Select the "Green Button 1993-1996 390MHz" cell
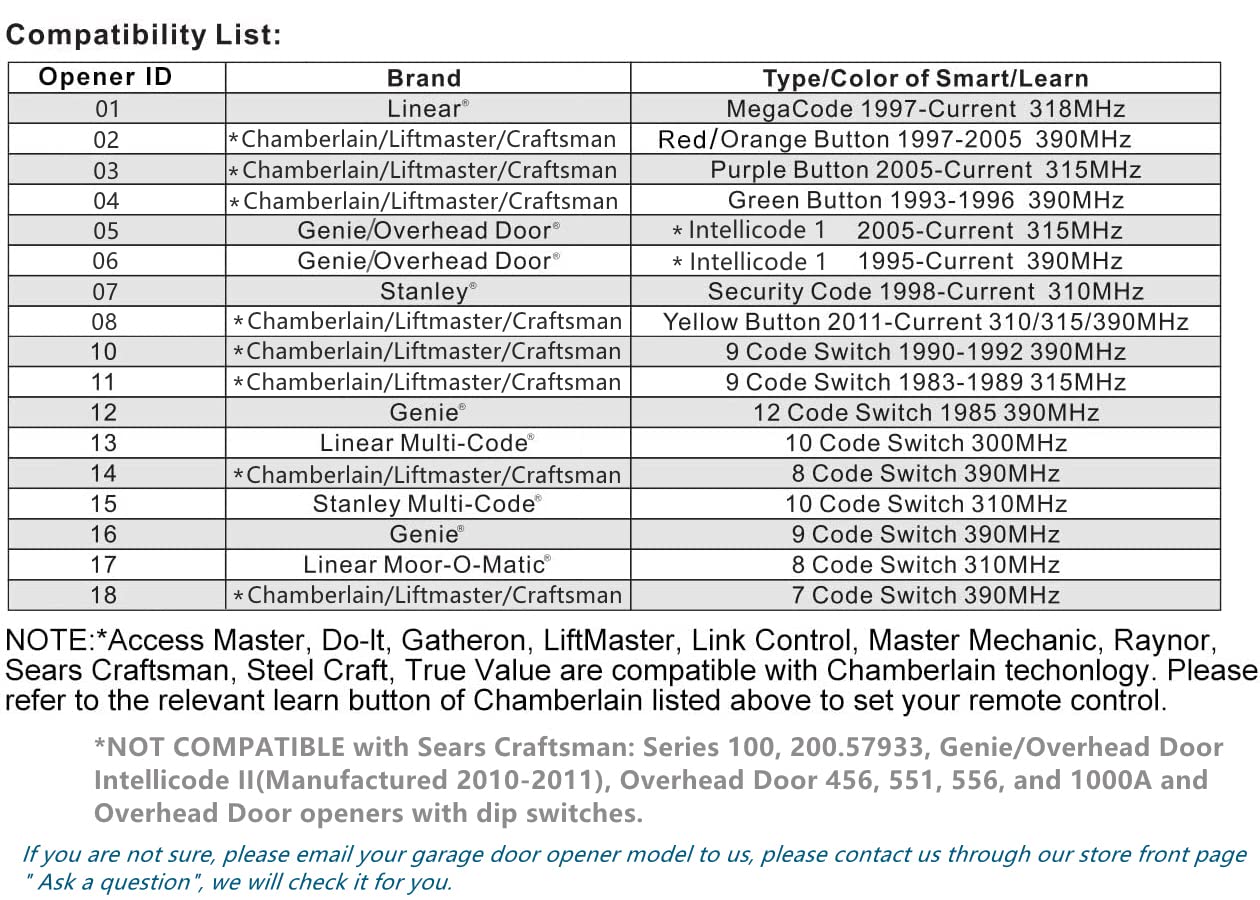1260x900 pixels. [x=925, y=201]
